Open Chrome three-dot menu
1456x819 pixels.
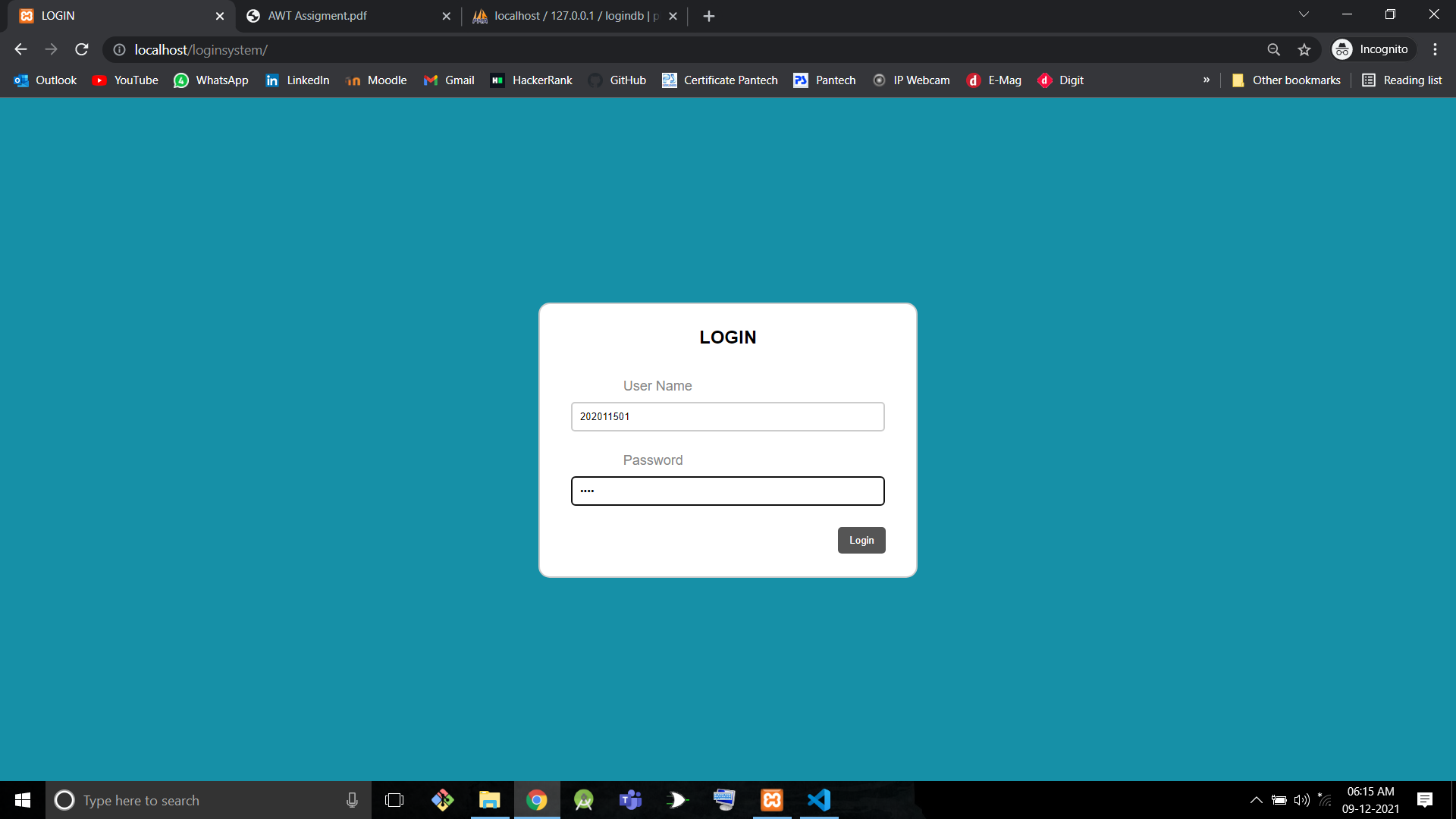coord(1435,49)
